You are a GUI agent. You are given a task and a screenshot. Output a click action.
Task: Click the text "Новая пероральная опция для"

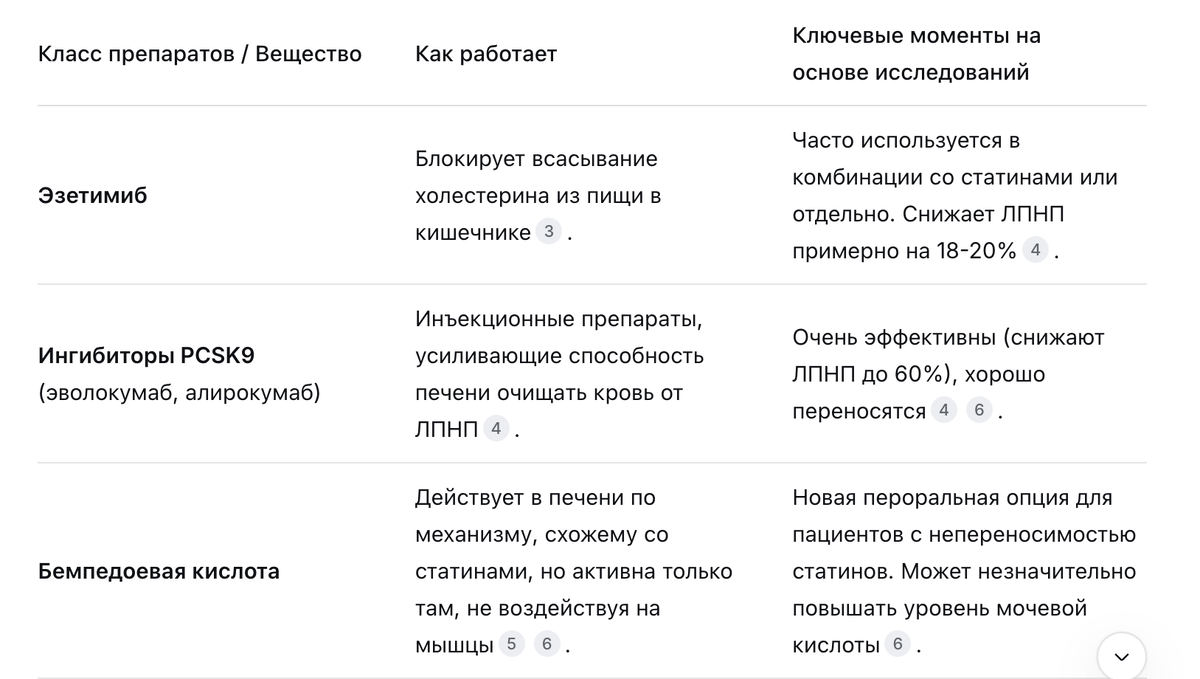point(952,497)
